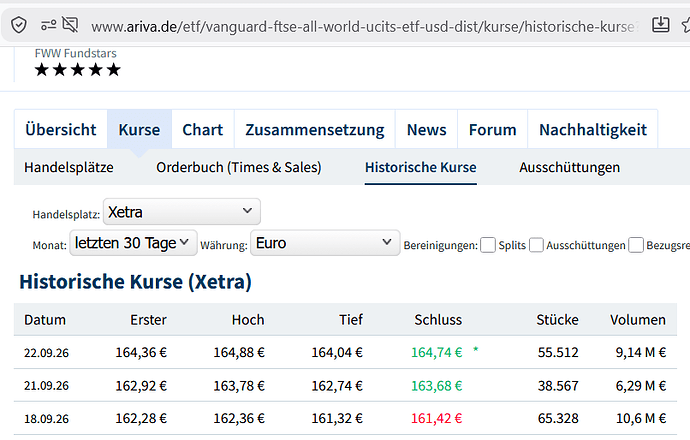
Task: Click the browser URL address field
Action: [x=363, y=26]
